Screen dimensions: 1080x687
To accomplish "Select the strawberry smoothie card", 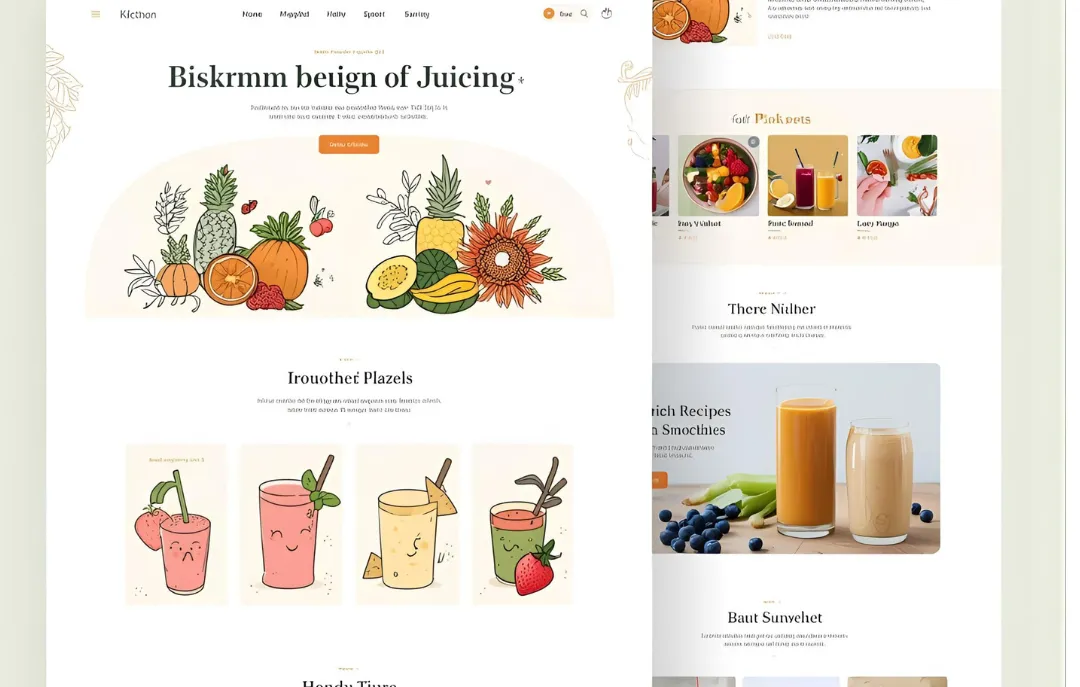I will coord(176,525).
